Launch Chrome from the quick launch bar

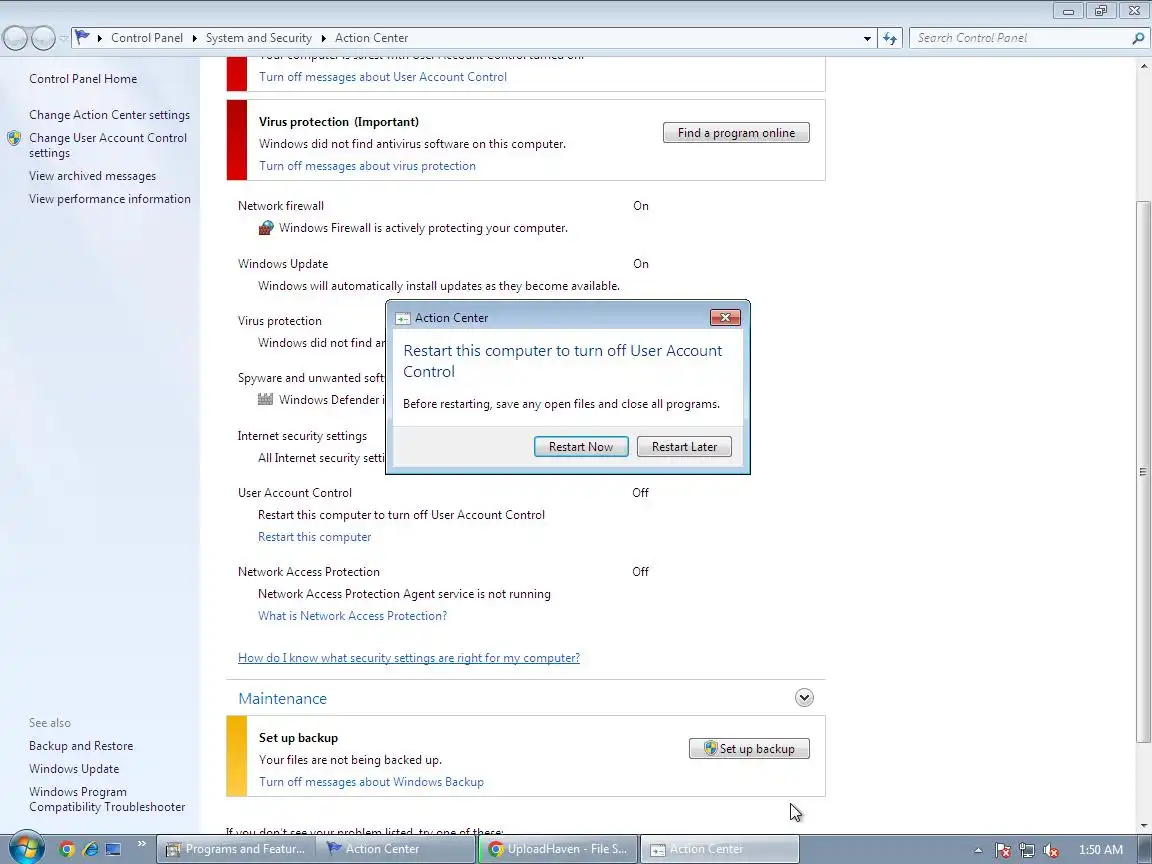(x=67, y=849)
